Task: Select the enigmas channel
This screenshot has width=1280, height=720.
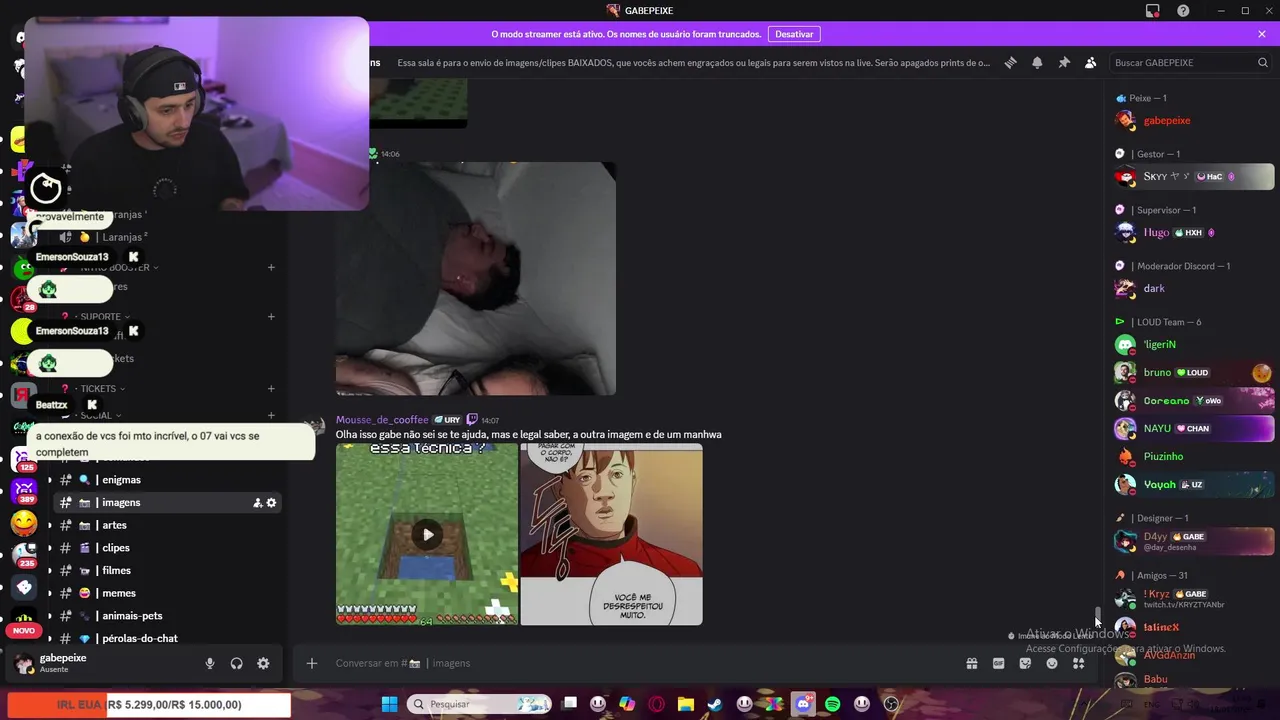Action: [168, 480]
